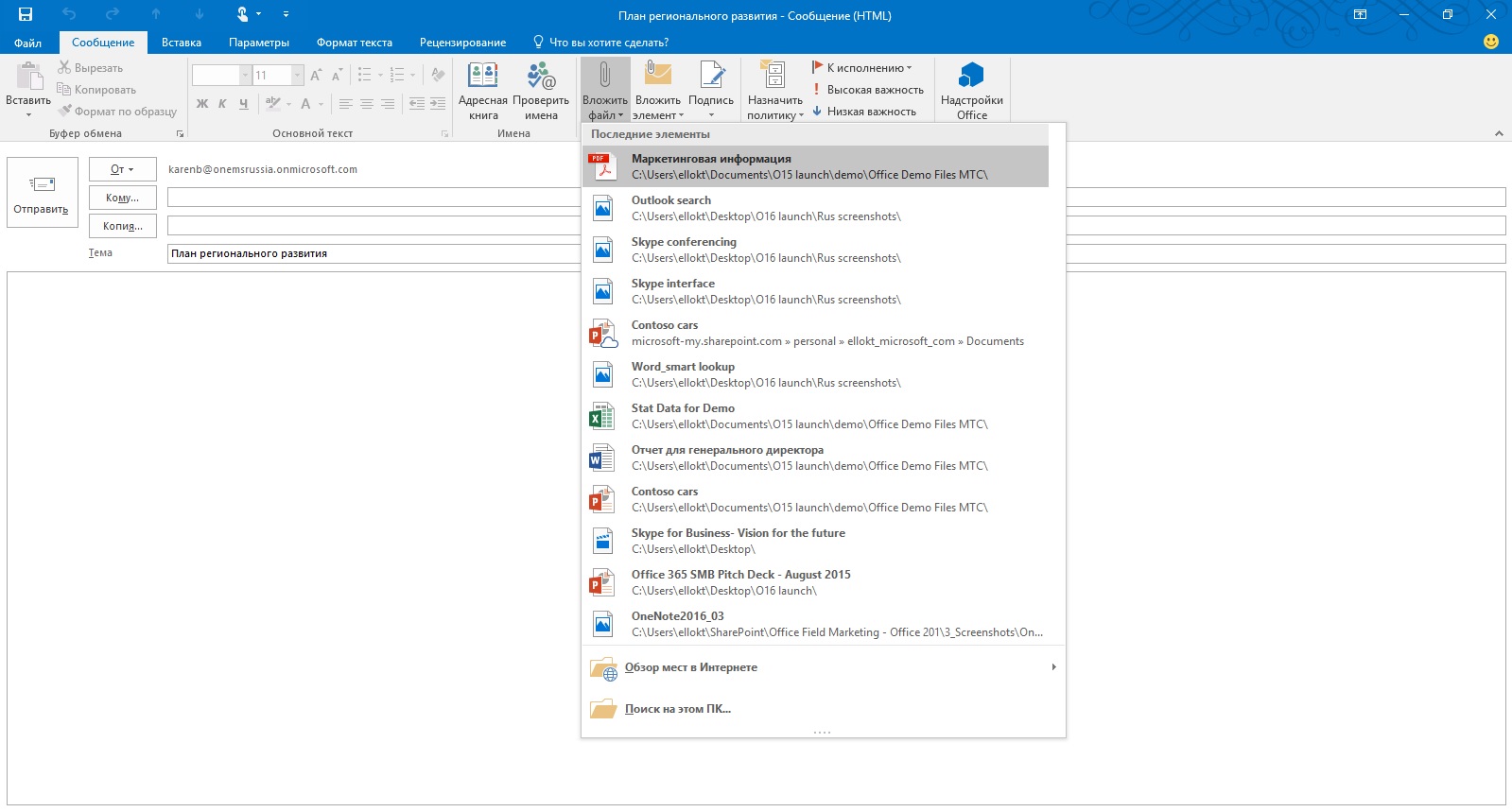Click Формат по образцу painter
Image resolution: width=1512 pixels, height=812 pixels.
[117, 112]
